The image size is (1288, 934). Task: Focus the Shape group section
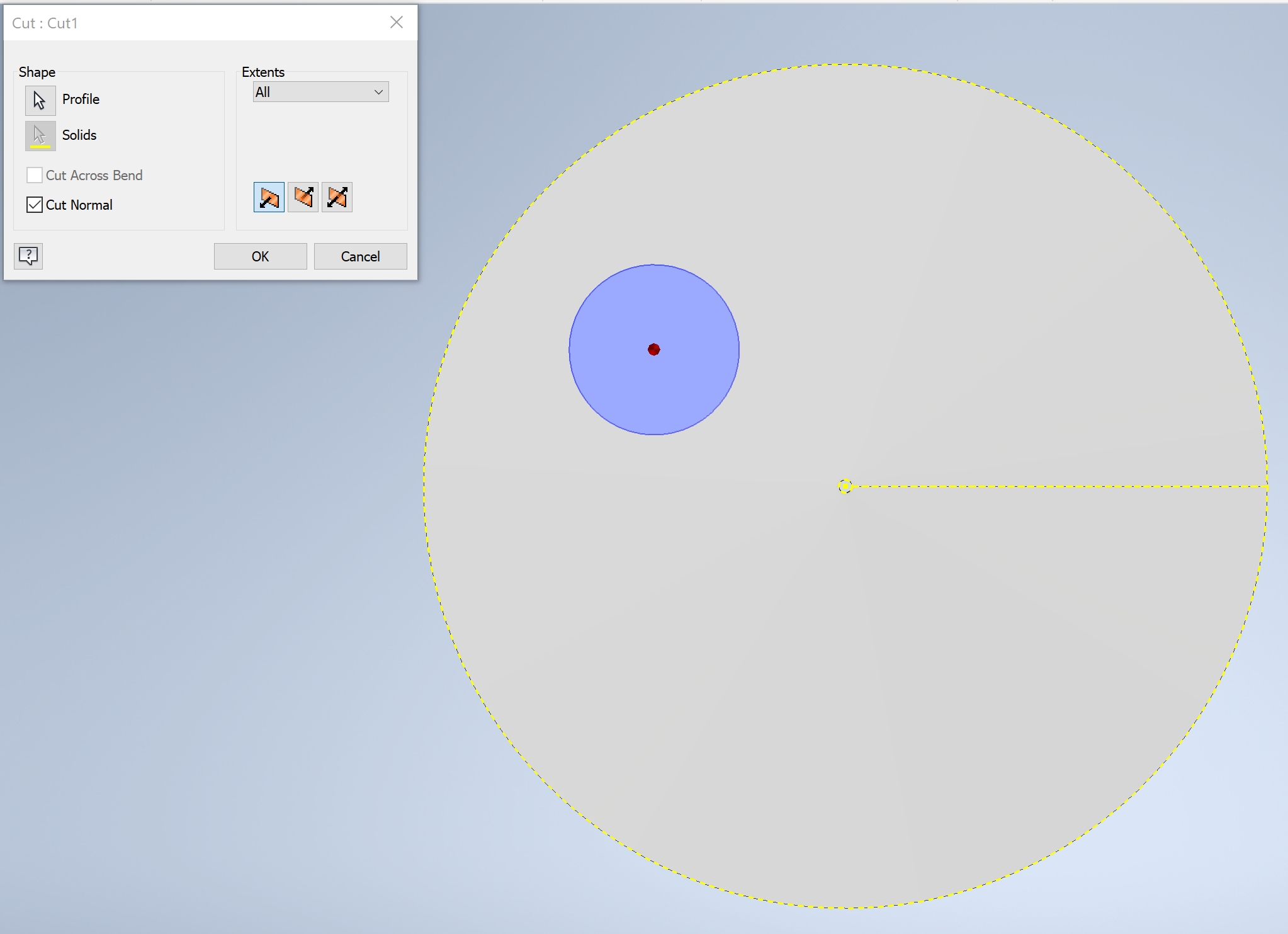point(37,71)
